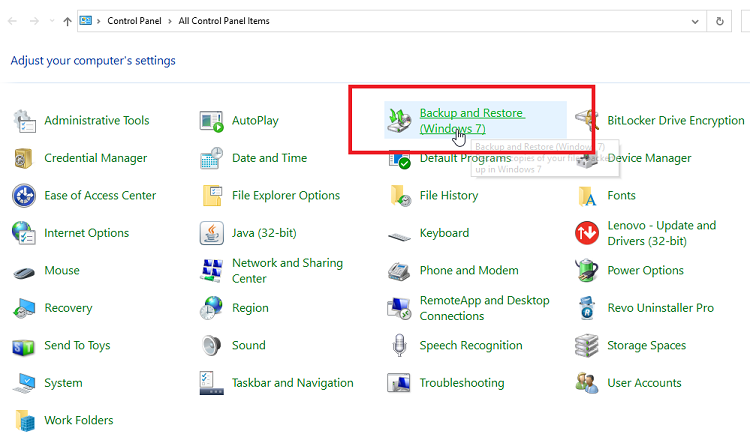Open the File Explorer Options icon

(212, 196)
